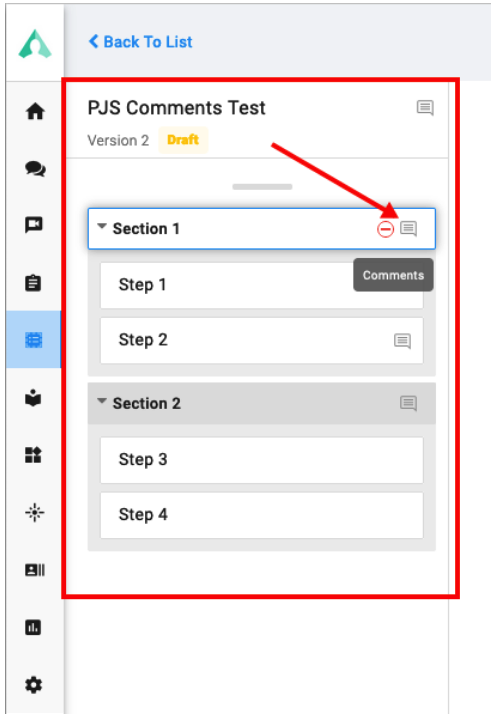
Task: Select the Step 3 item
Action: pyautogui.click(x=262, y=460)
